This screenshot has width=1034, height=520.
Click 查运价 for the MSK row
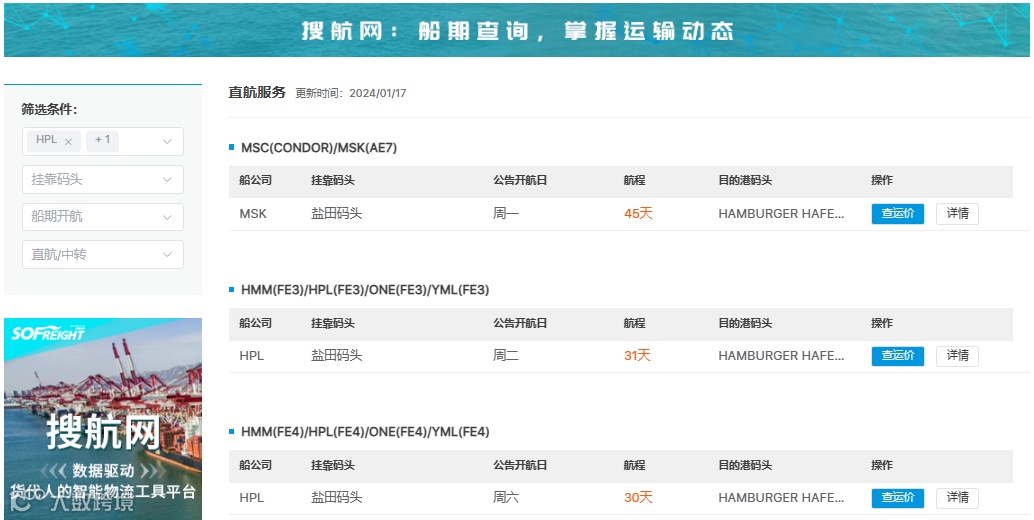(897, 214)
